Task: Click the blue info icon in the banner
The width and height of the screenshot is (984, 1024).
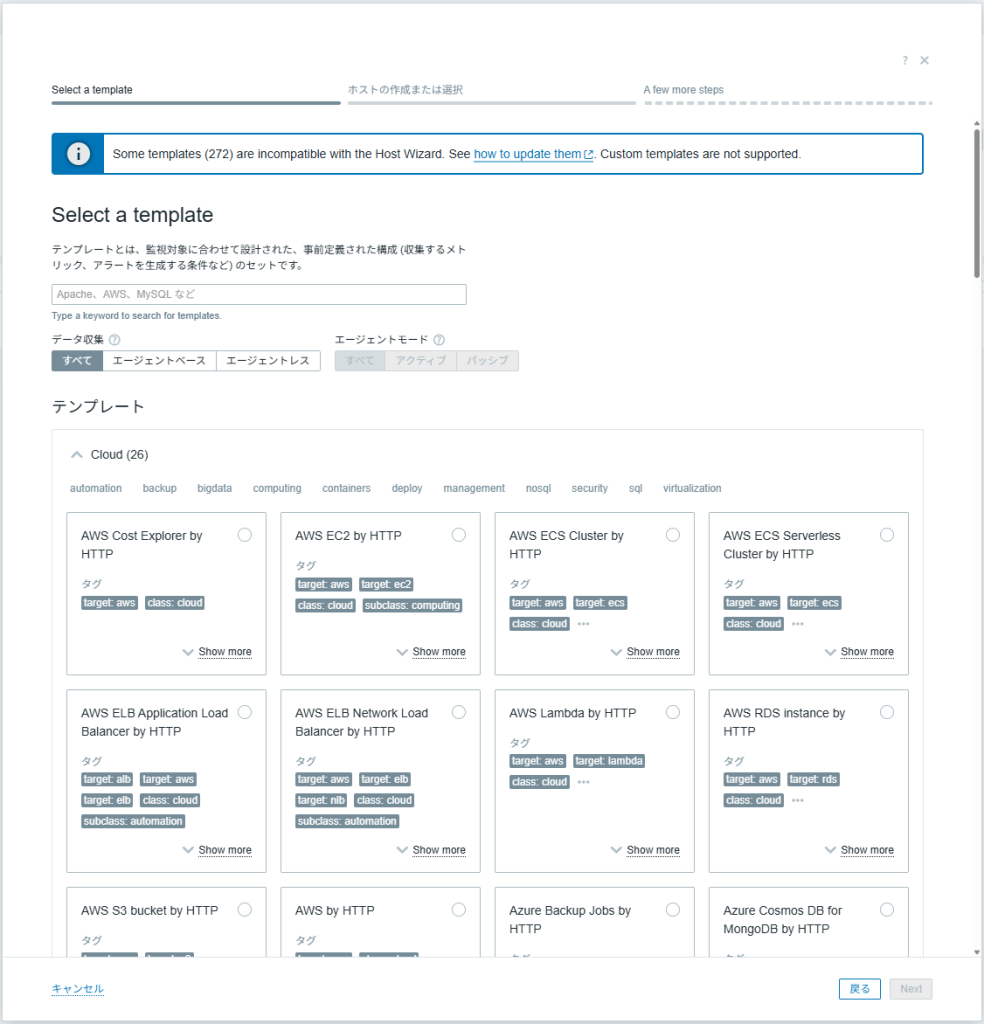Action: tap(78, 154)
